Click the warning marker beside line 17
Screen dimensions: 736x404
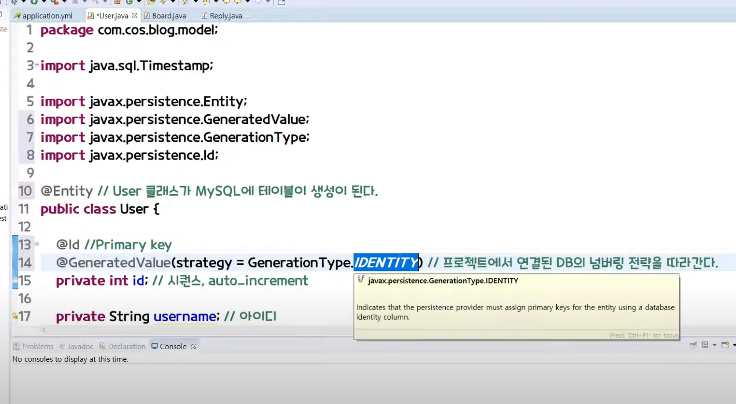pyautogui.click(x=15, y=316)
